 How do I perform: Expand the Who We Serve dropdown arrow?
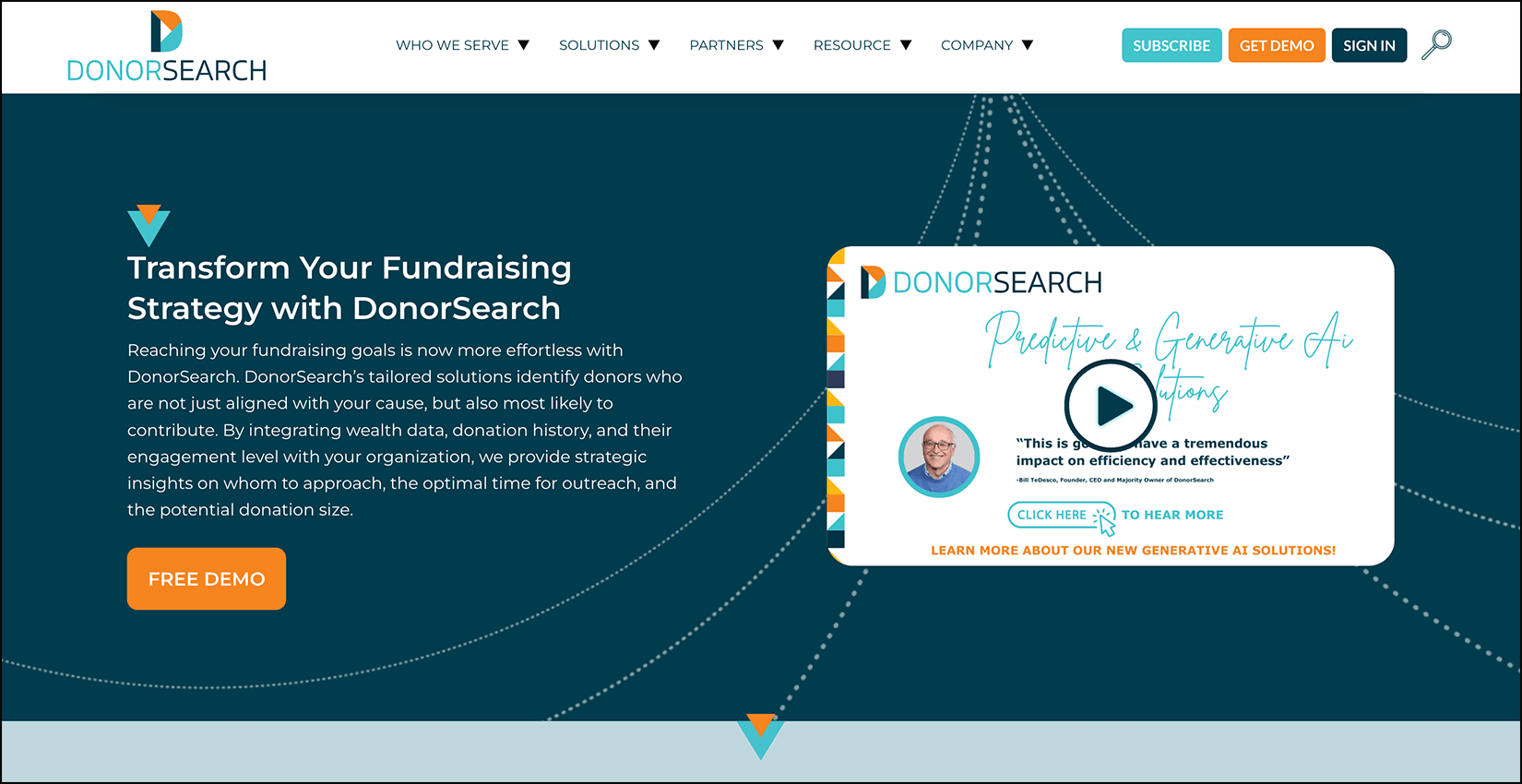(524, 45)
